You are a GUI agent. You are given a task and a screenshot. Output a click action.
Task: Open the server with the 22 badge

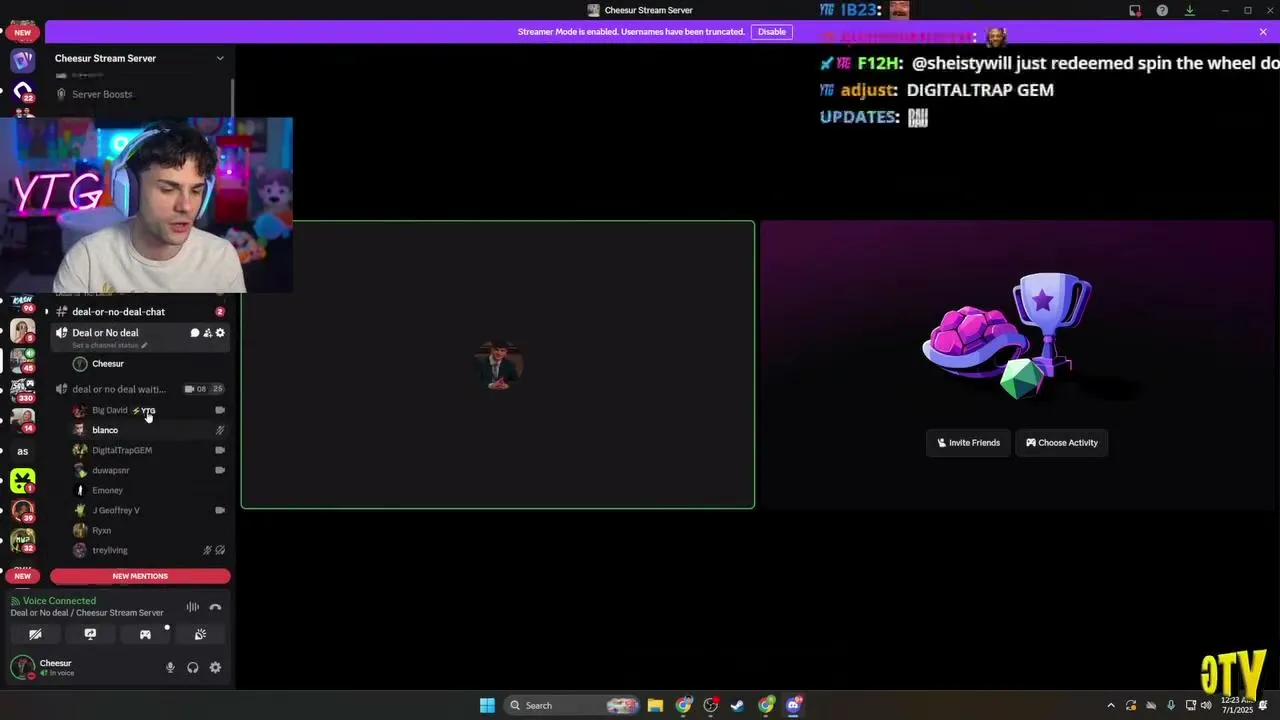click(22, 92)
